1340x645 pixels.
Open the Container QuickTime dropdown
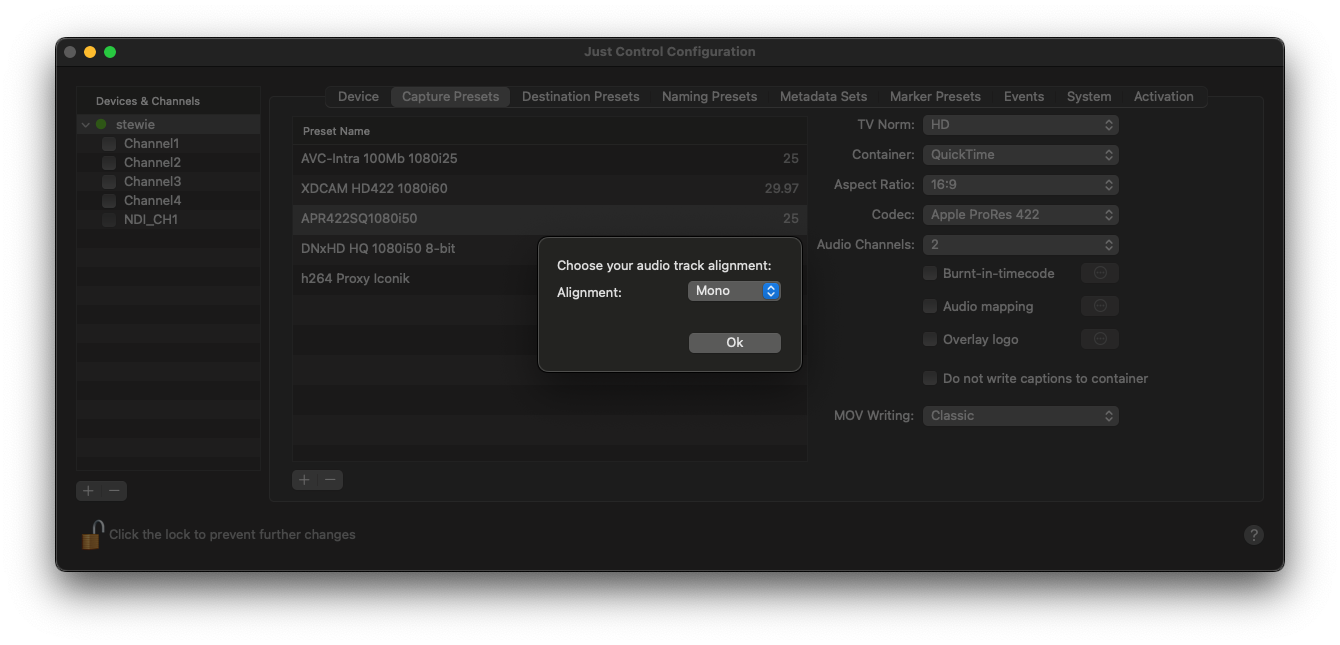(1020, 155)
